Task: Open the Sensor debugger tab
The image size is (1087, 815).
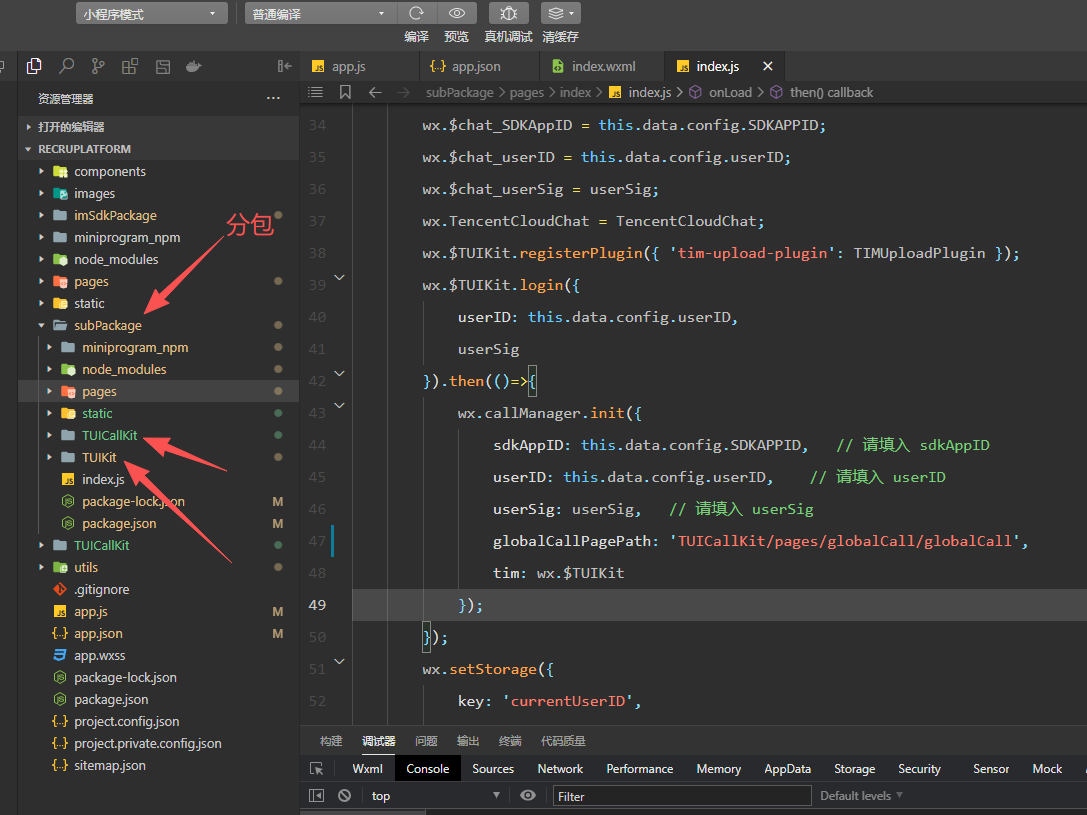Action: click(991, 769)
